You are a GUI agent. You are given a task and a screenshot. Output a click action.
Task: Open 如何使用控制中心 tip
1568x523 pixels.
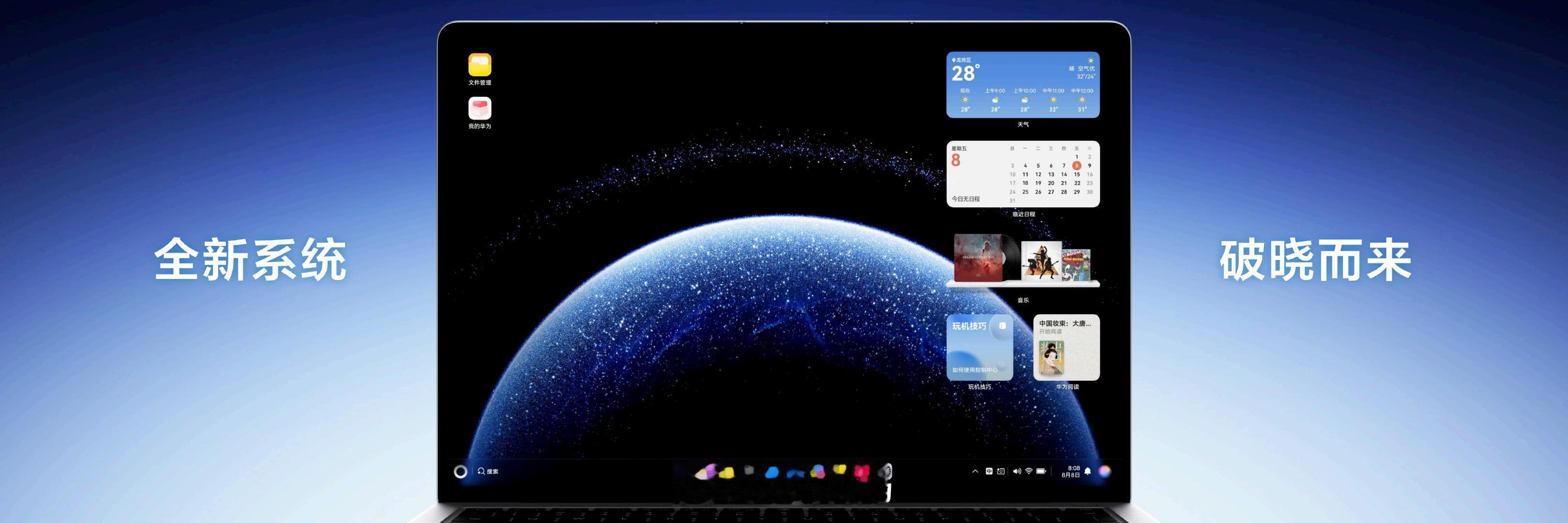pos(975,370)
